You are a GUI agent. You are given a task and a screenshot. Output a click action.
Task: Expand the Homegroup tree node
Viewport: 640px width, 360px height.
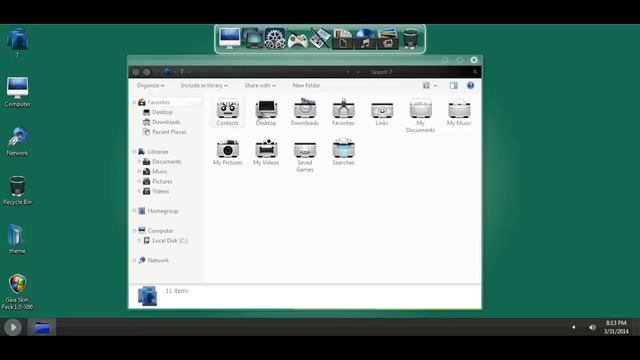coord(134,211)
